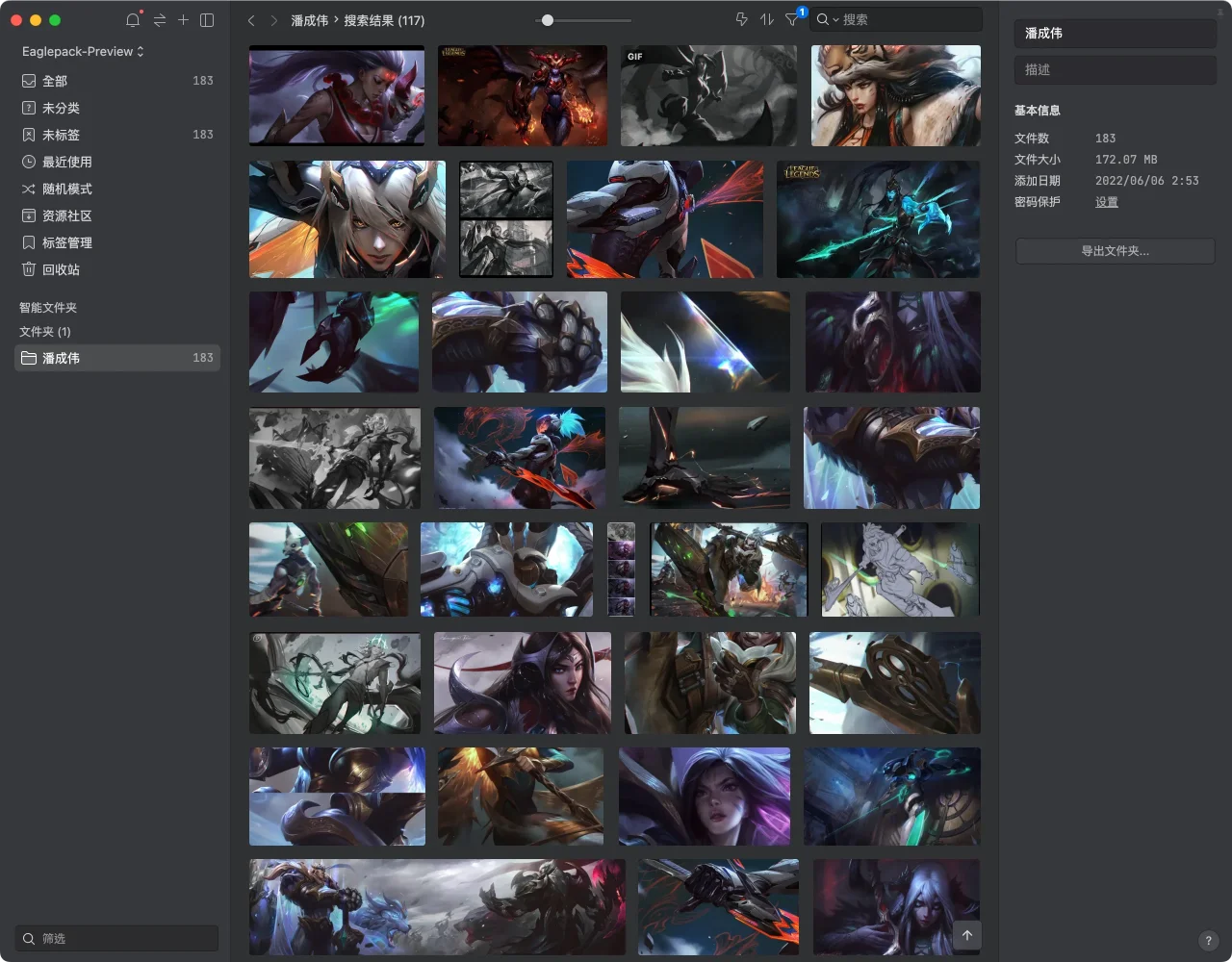The height and width of the screenshot is (962, 1232).
Task: Go back with the left chevron
Action: pos(251,20)
